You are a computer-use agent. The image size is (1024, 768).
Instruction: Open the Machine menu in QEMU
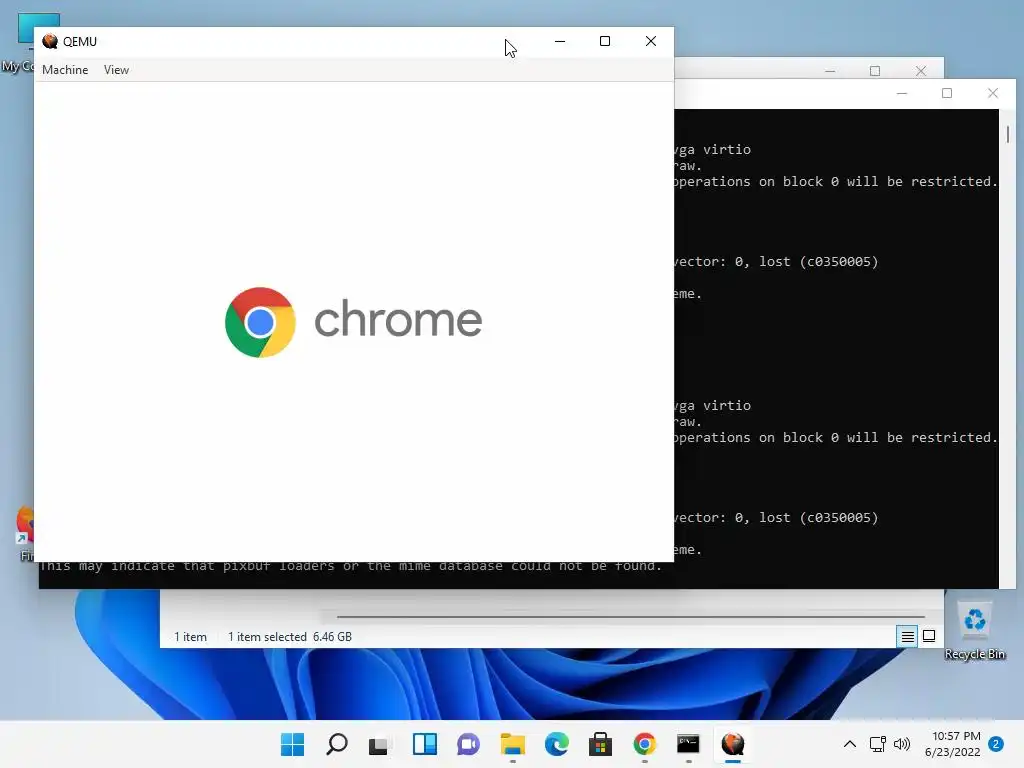point(65,70)
